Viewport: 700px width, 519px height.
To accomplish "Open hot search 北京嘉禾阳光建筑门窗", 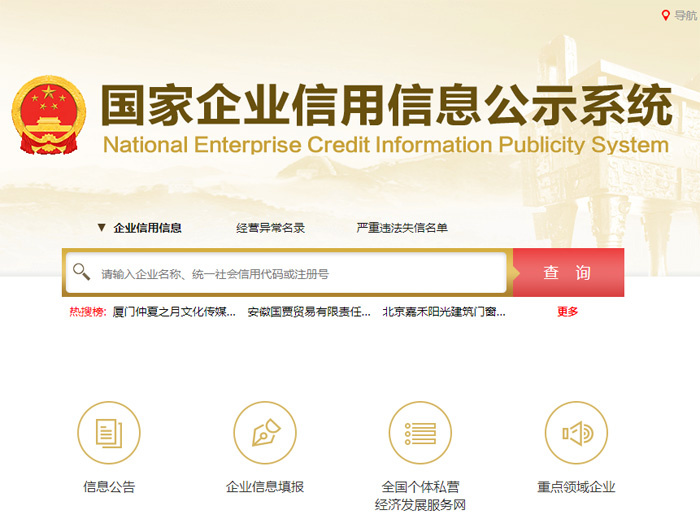I will [x=444, y=311].
